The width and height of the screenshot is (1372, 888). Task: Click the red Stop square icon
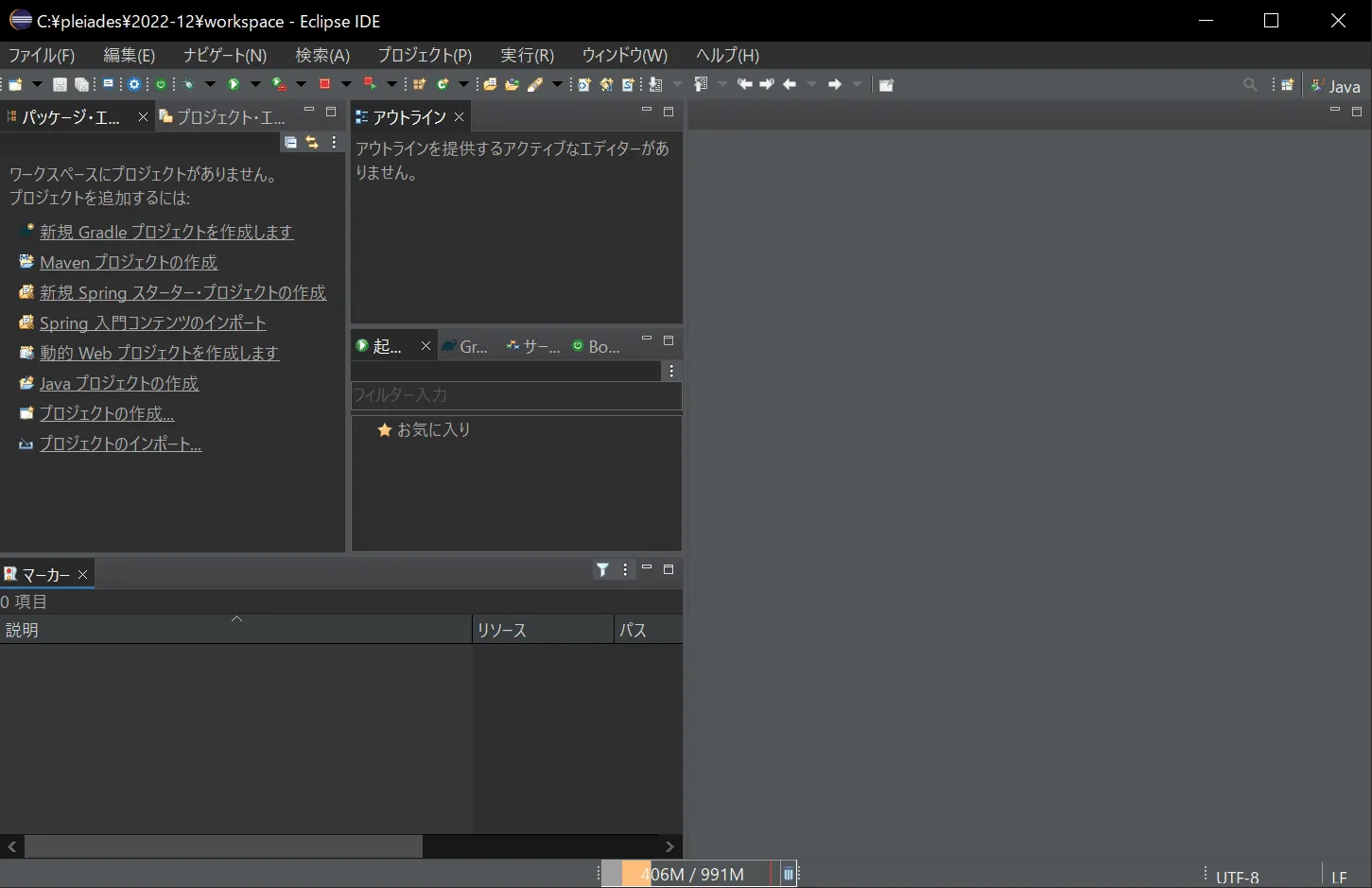[324, 85]
